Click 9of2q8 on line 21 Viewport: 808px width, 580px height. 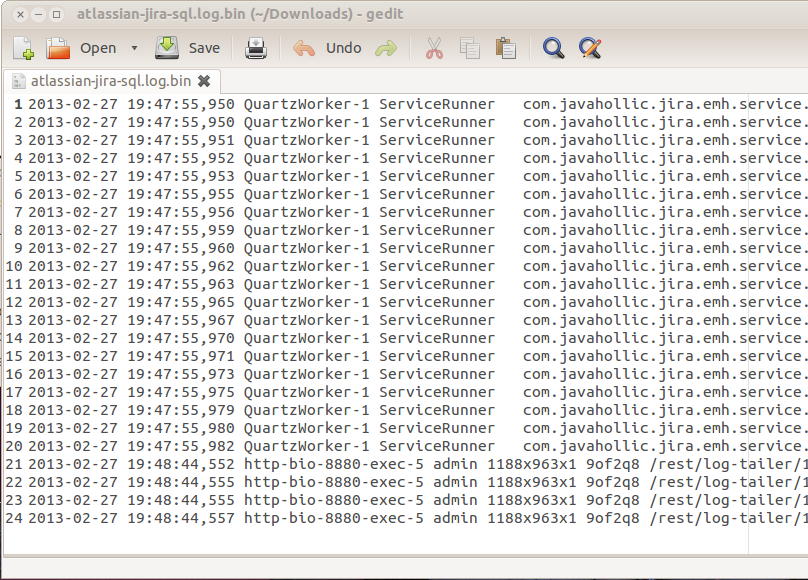(612, 465)
